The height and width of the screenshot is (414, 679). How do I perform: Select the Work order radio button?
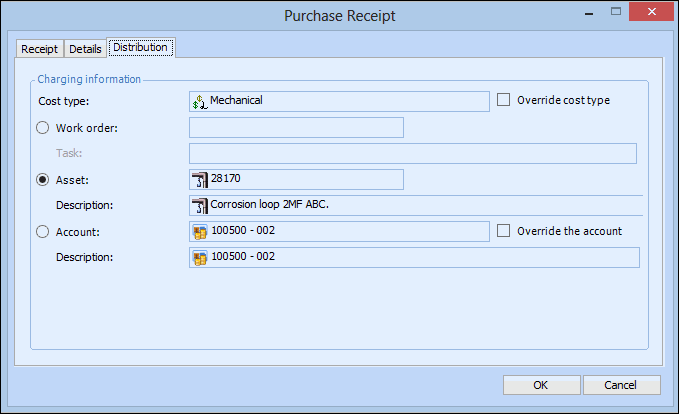[43, 127]
